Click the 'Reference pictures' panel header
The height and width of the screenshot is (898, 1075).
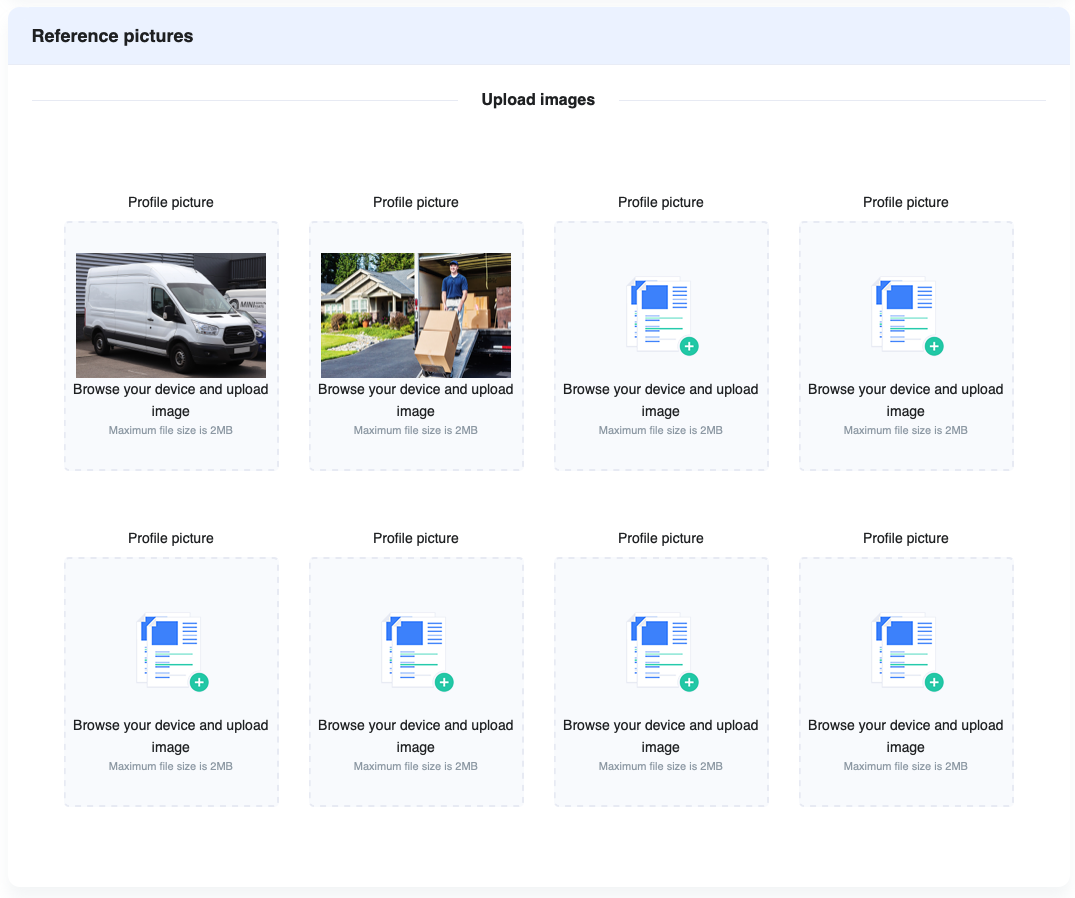pyautogui.click(x=113, y=36)
